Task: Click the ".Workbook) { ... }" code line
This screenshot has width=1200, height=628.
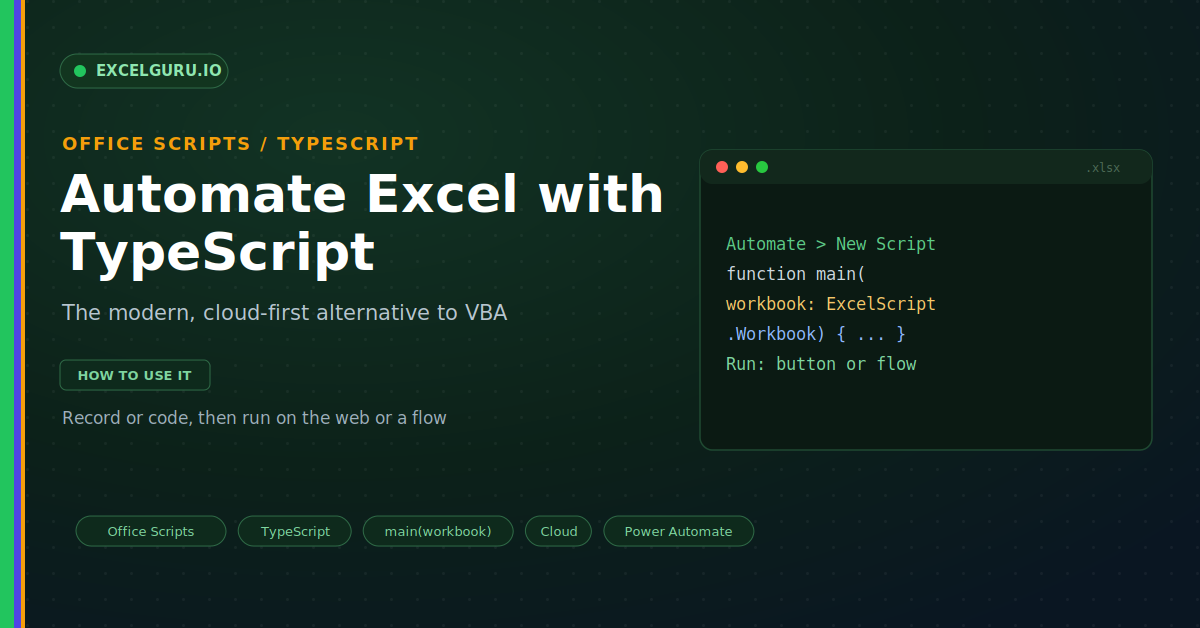Action: pyautogui.click(x=816, y=334)
